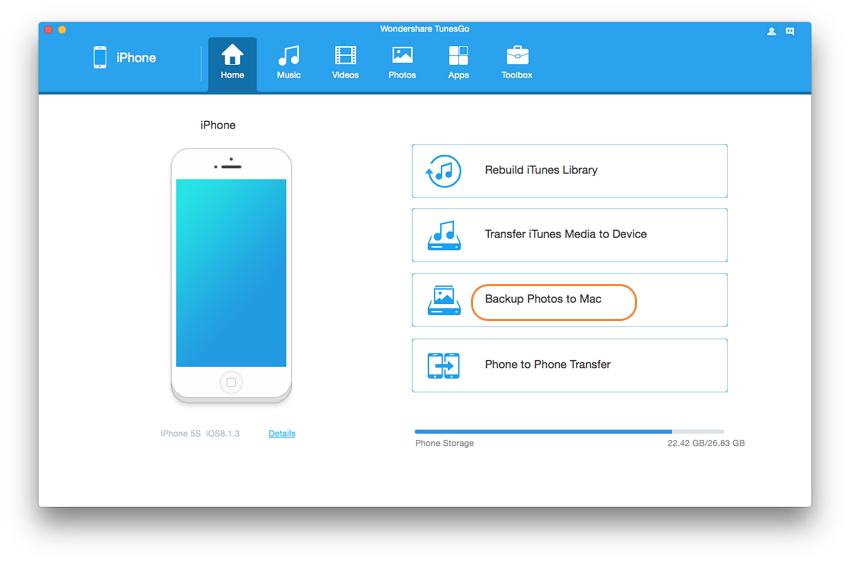The height and width of the screenshot is (562, 850).
Task: Click the Phone Storage usage bar
Action: pyautogui.click(x=569, y=431)
